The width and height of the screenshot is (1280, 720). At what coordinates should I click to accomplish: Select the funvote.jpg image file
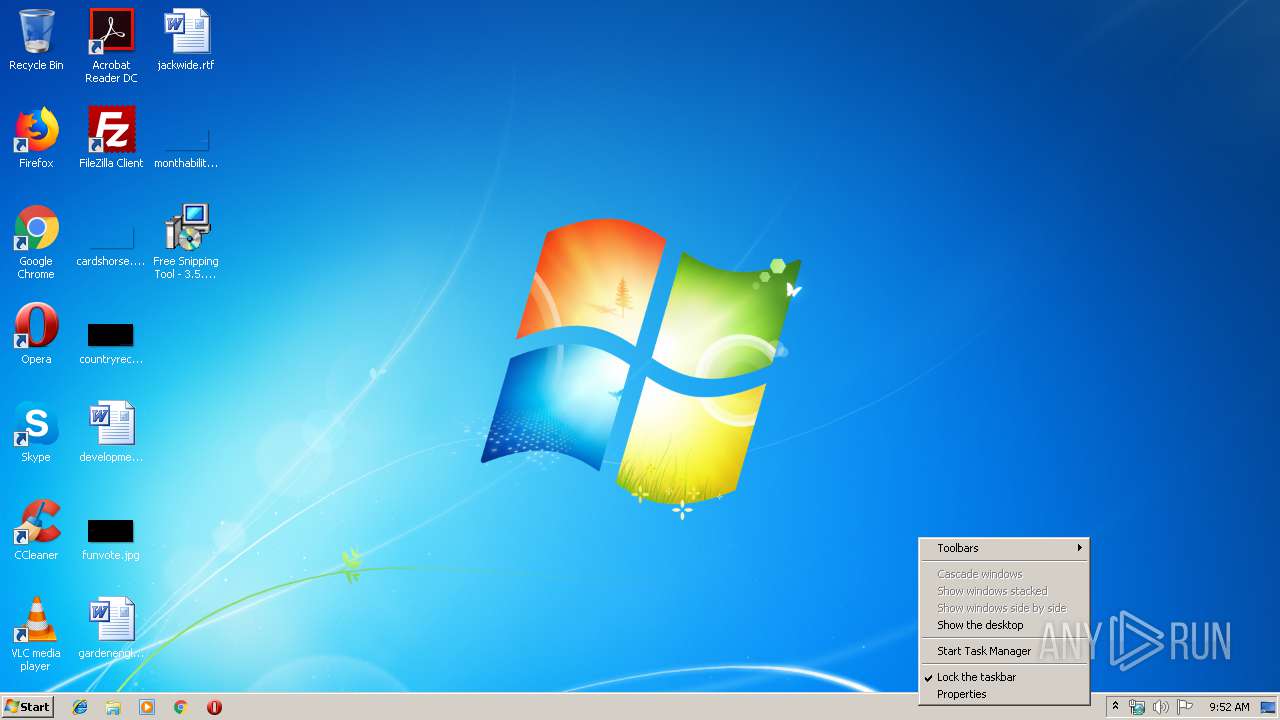click(111, 538)
